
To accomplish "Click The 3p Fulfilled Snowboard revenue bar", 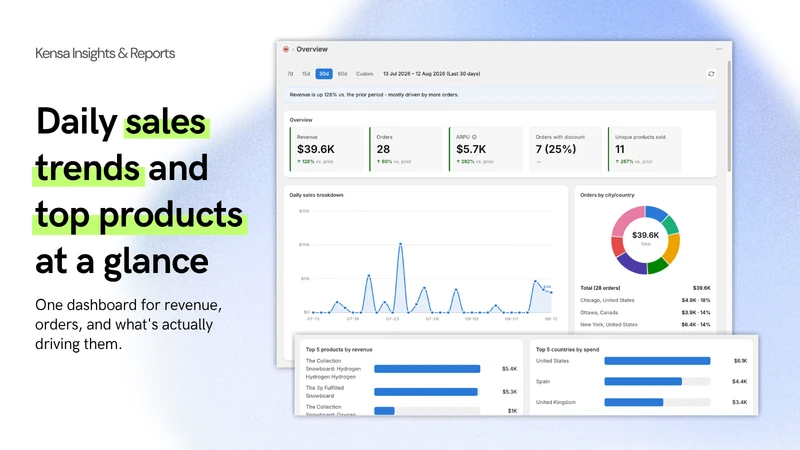I will (x=426, y=392).
